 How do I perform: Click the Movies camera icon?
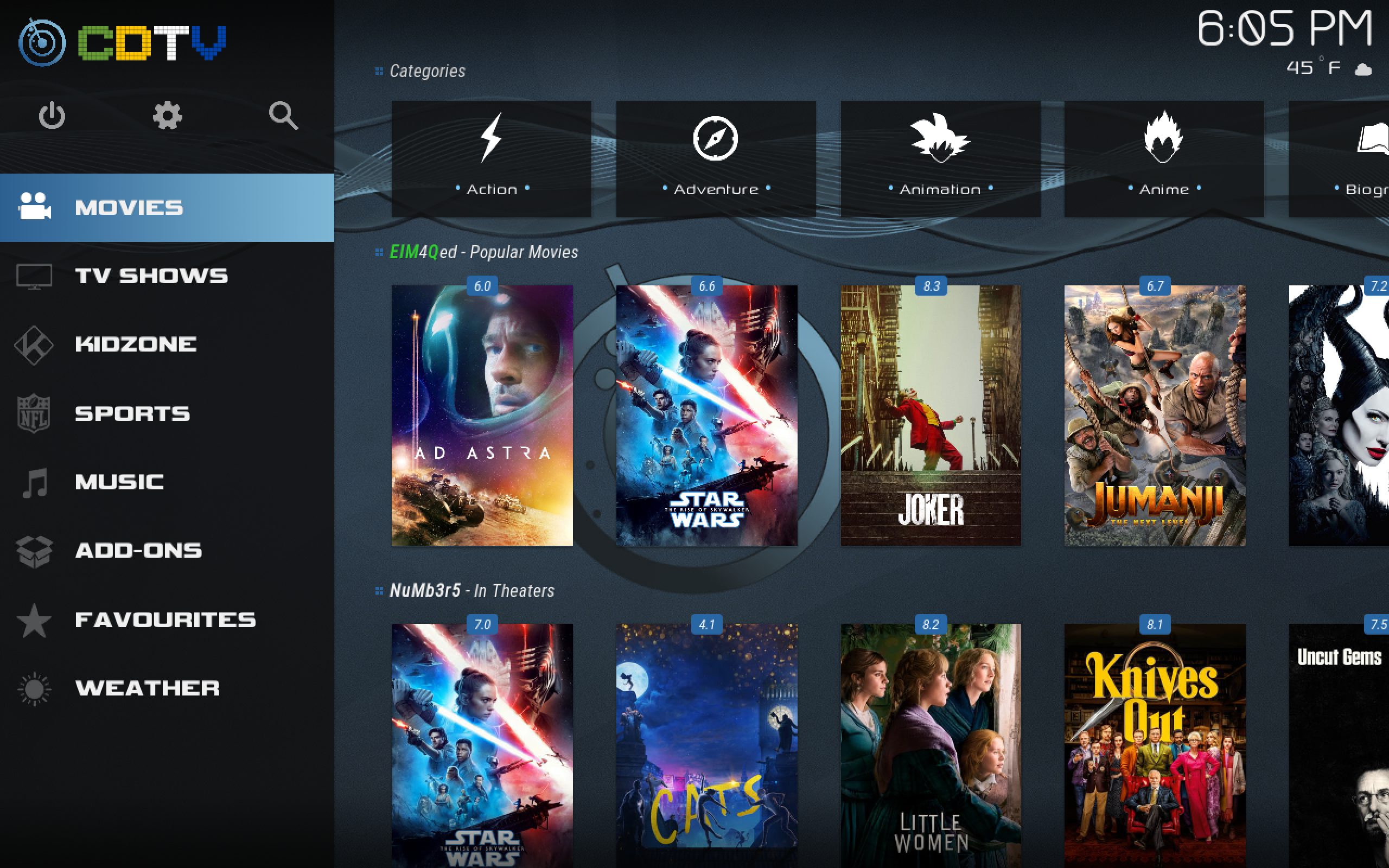pos(34,206)
